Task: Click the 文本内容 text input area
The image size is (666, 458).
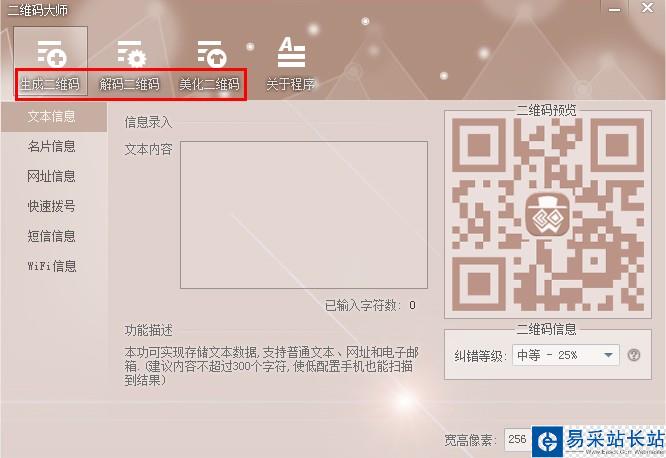Action: (304, 215)
